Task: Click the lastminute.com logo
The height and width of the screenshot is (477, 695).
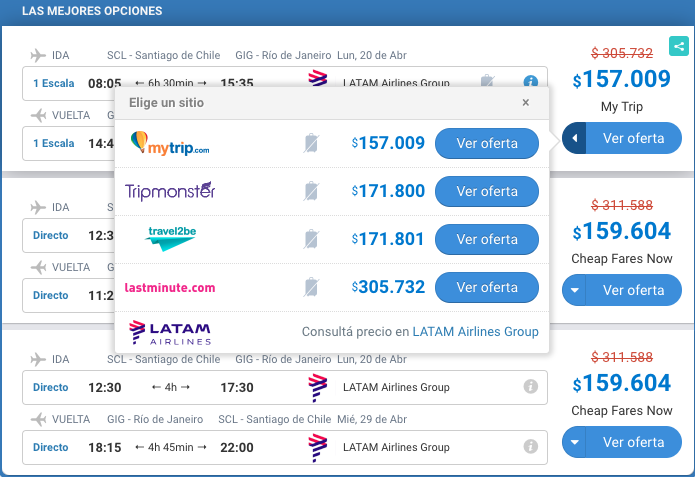Action: pos(170,287)
